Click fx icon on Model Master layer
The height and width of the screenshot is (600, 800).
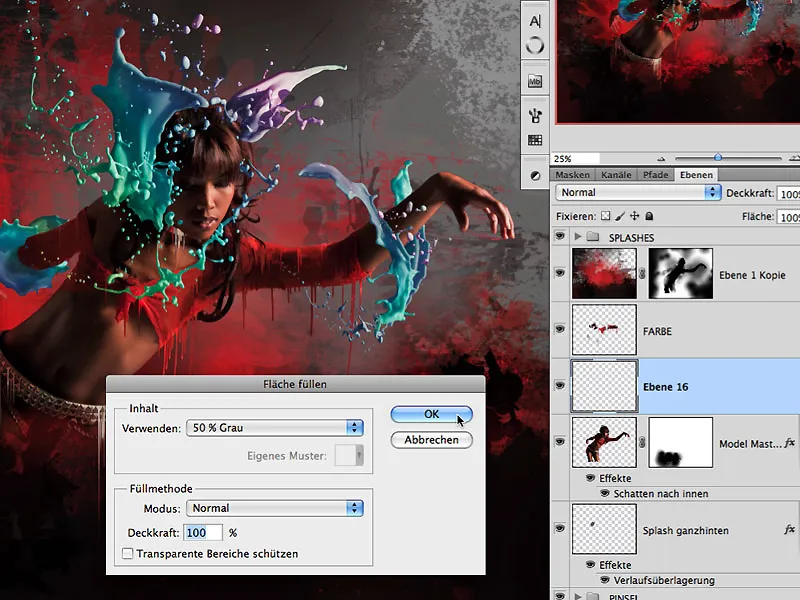(789, 443)
